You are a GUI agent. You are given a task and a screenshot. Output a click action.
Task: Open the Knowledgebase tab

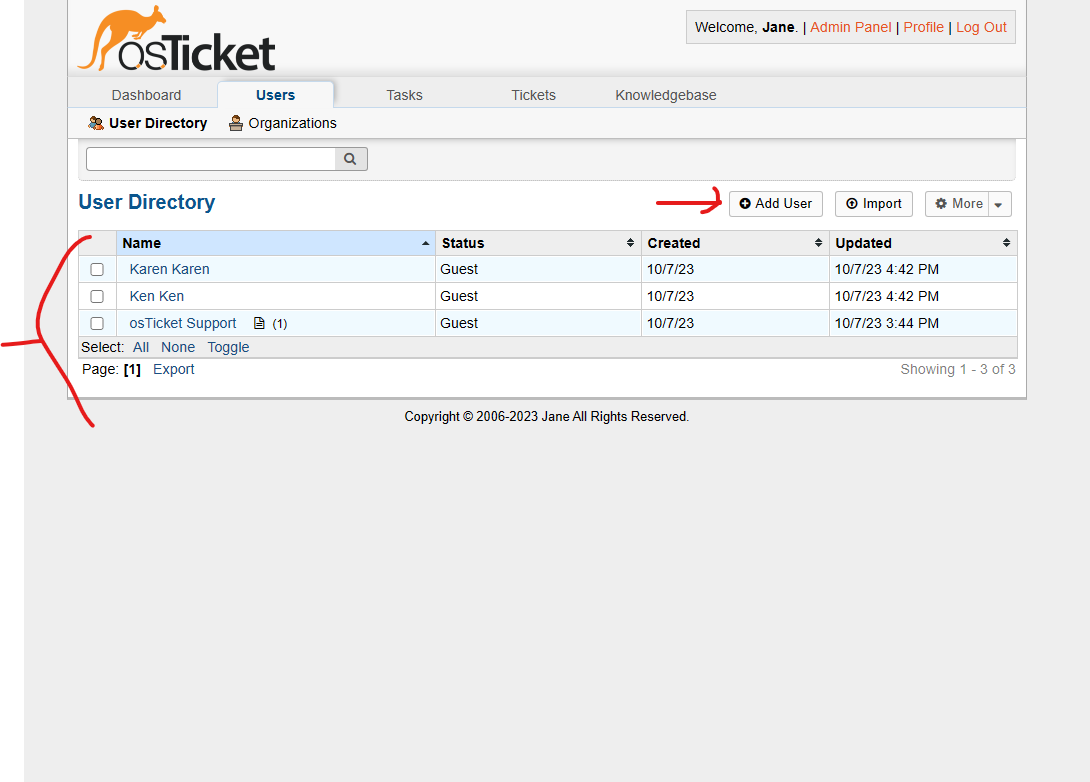coord(666,95)
